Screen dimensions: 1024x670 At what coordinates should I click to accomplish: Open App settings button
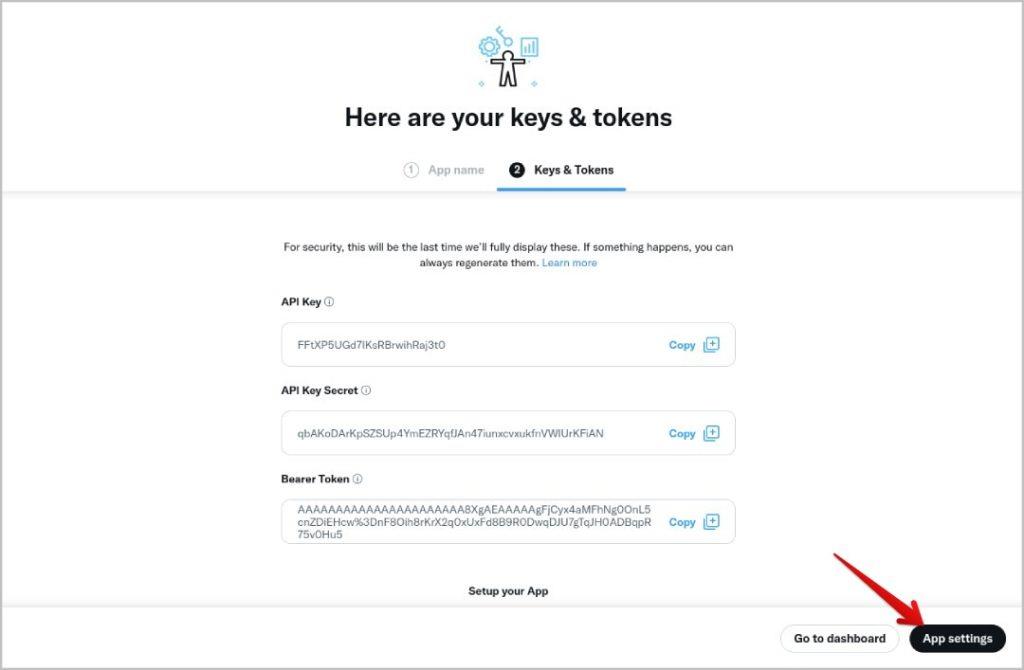click(957, 639)
